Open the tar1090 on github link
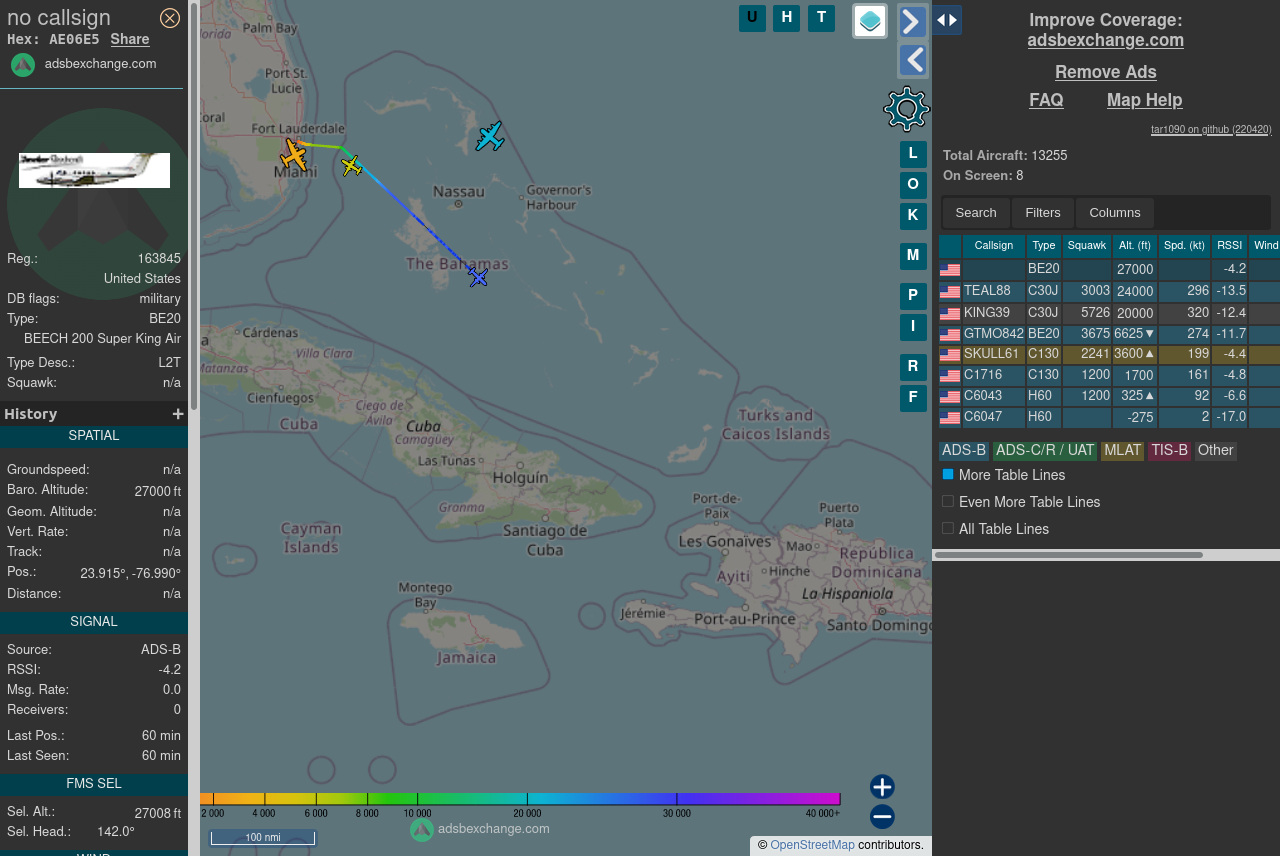The image size is (1280, 856). coord(1211,129)
